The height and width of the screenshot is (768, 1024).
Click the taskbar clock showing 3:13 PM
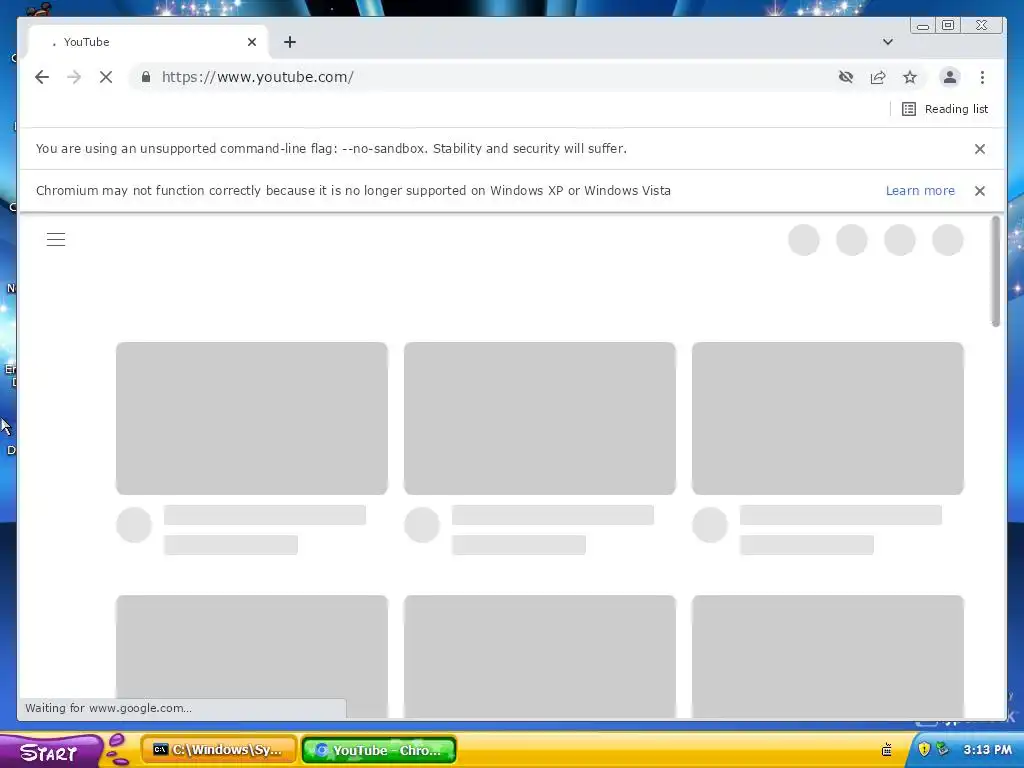[987, 750]
